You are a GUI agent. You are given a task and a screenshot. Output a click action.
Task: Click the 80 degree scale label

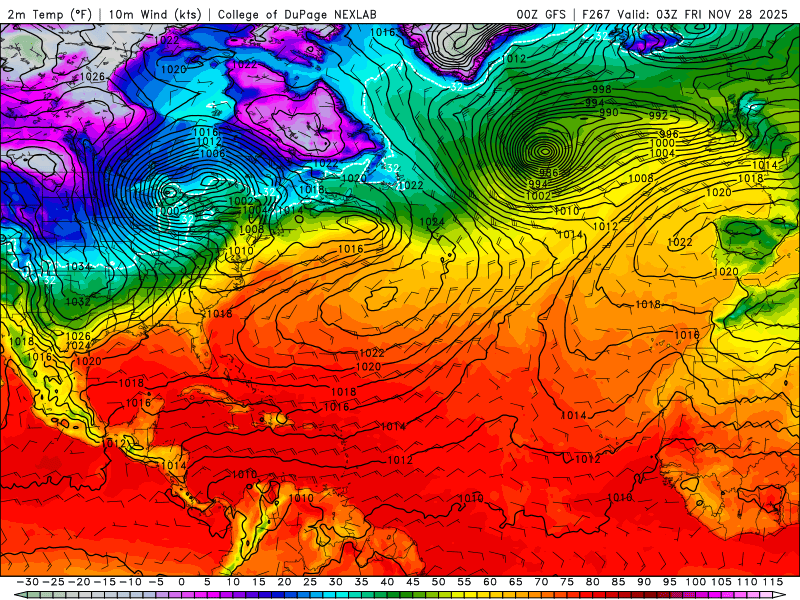click(x=592, y=582)
